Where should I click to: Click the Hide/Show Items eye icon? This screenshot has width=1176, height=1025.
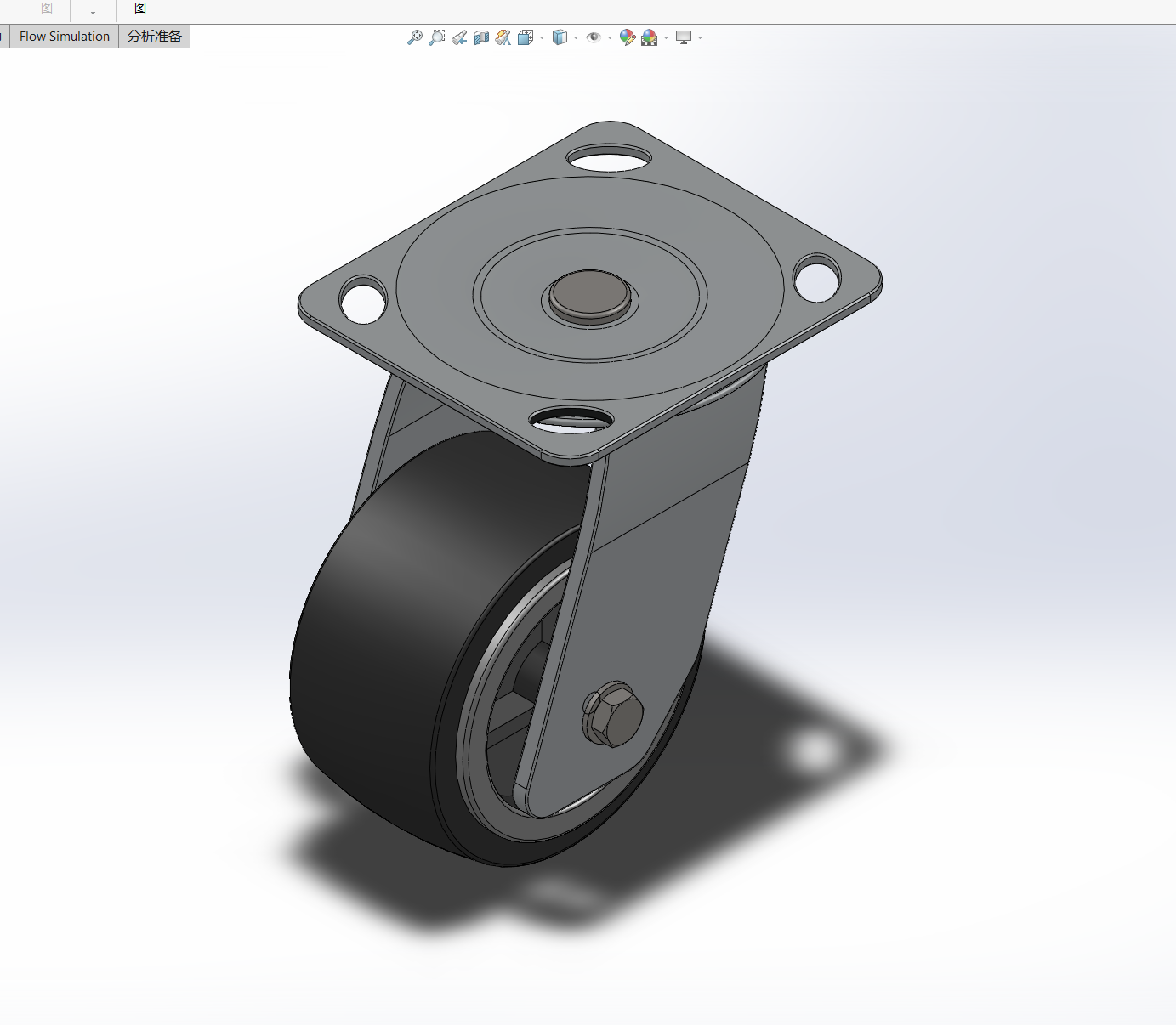(x=594, y=37)
